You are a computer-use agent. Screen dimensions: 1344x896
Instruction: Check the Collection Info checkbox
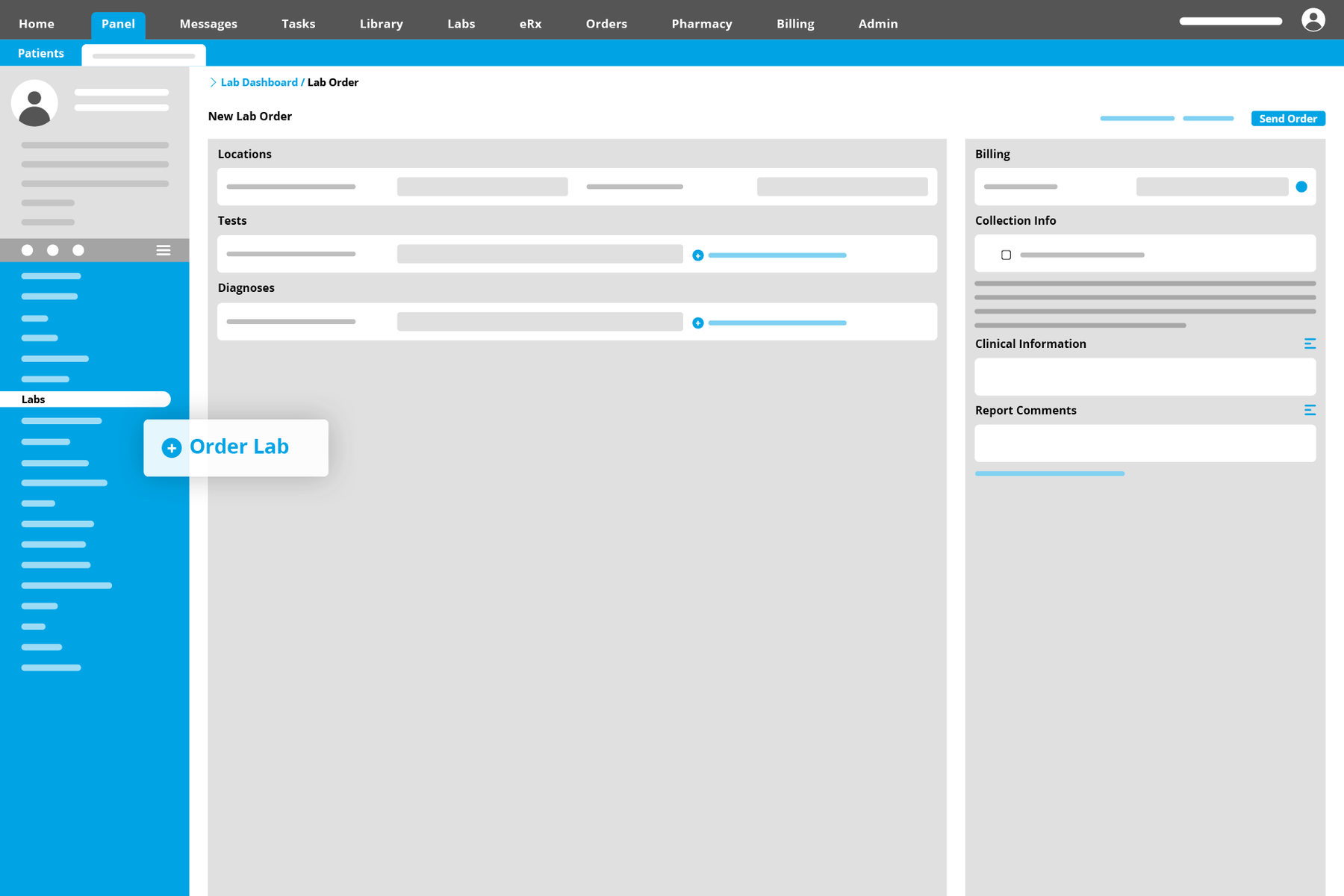click(x=1006, y=255)
